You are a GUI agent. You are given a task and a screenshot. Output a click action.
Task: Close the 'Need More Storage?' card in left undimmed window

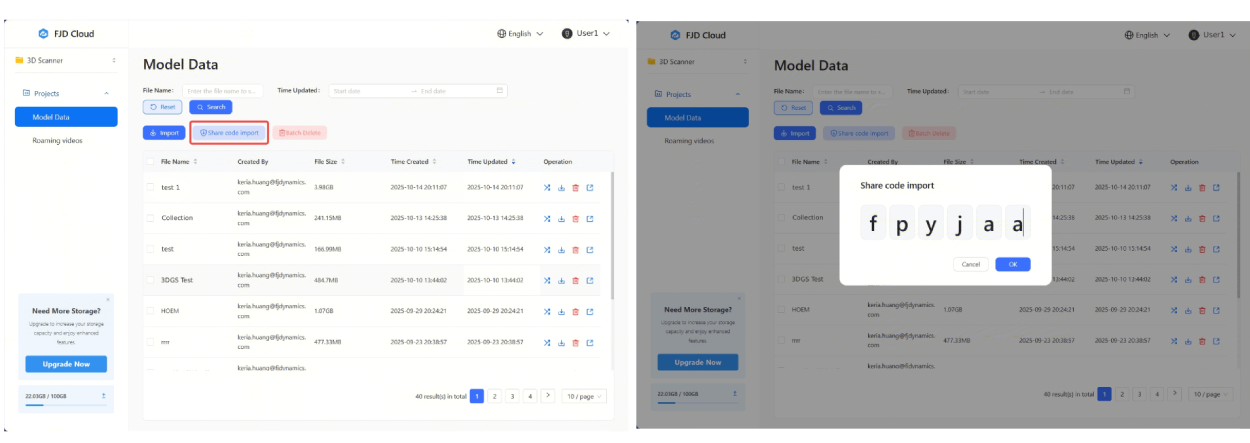[x=108, y=299]
